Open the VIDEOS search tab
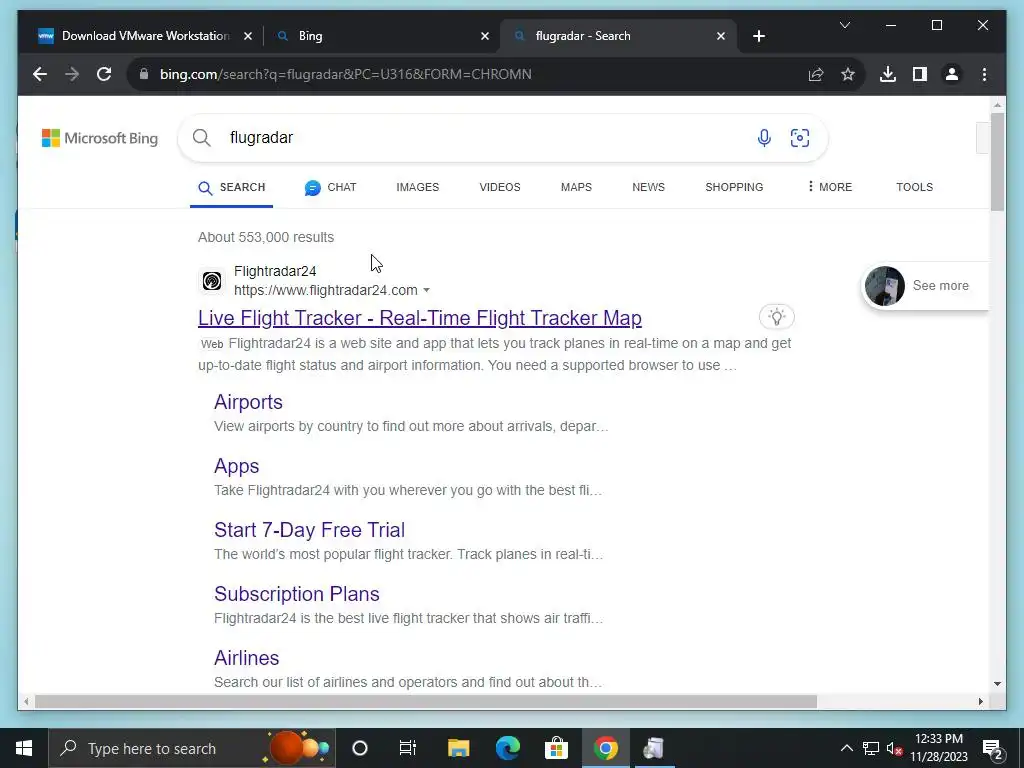 tap(500, 187)
